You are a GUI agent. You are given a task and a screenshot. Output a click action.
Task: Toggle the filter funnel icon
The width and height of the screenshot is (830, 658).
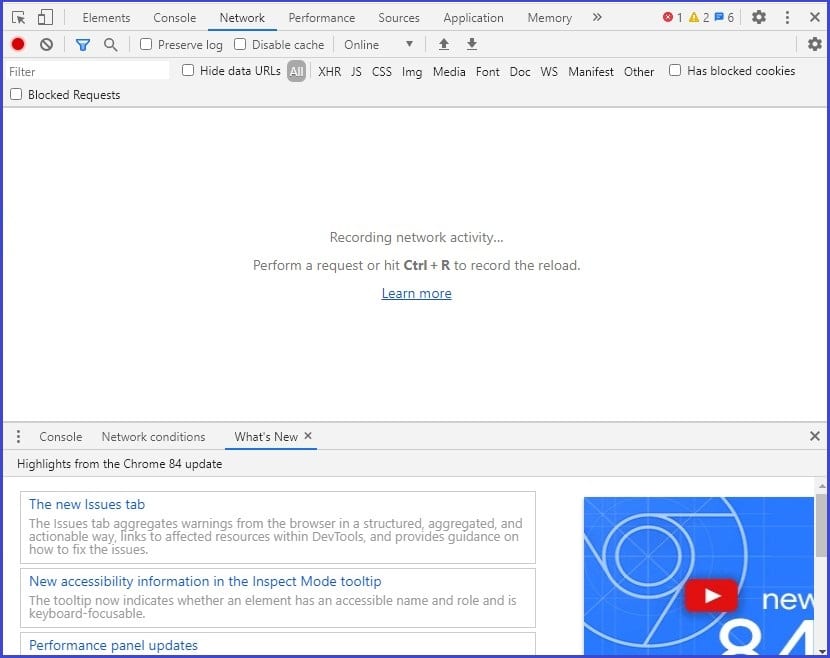point(83,45)
